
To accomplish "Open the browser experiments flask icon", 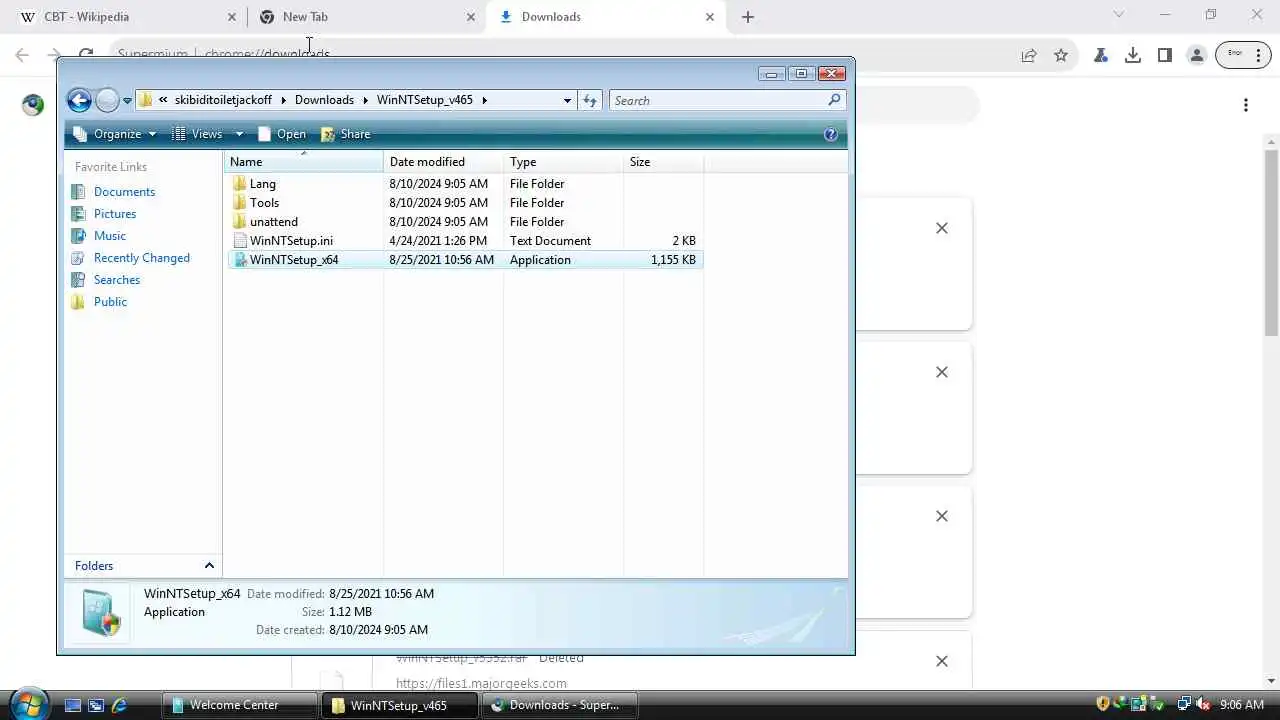I will coord(1101,56).
